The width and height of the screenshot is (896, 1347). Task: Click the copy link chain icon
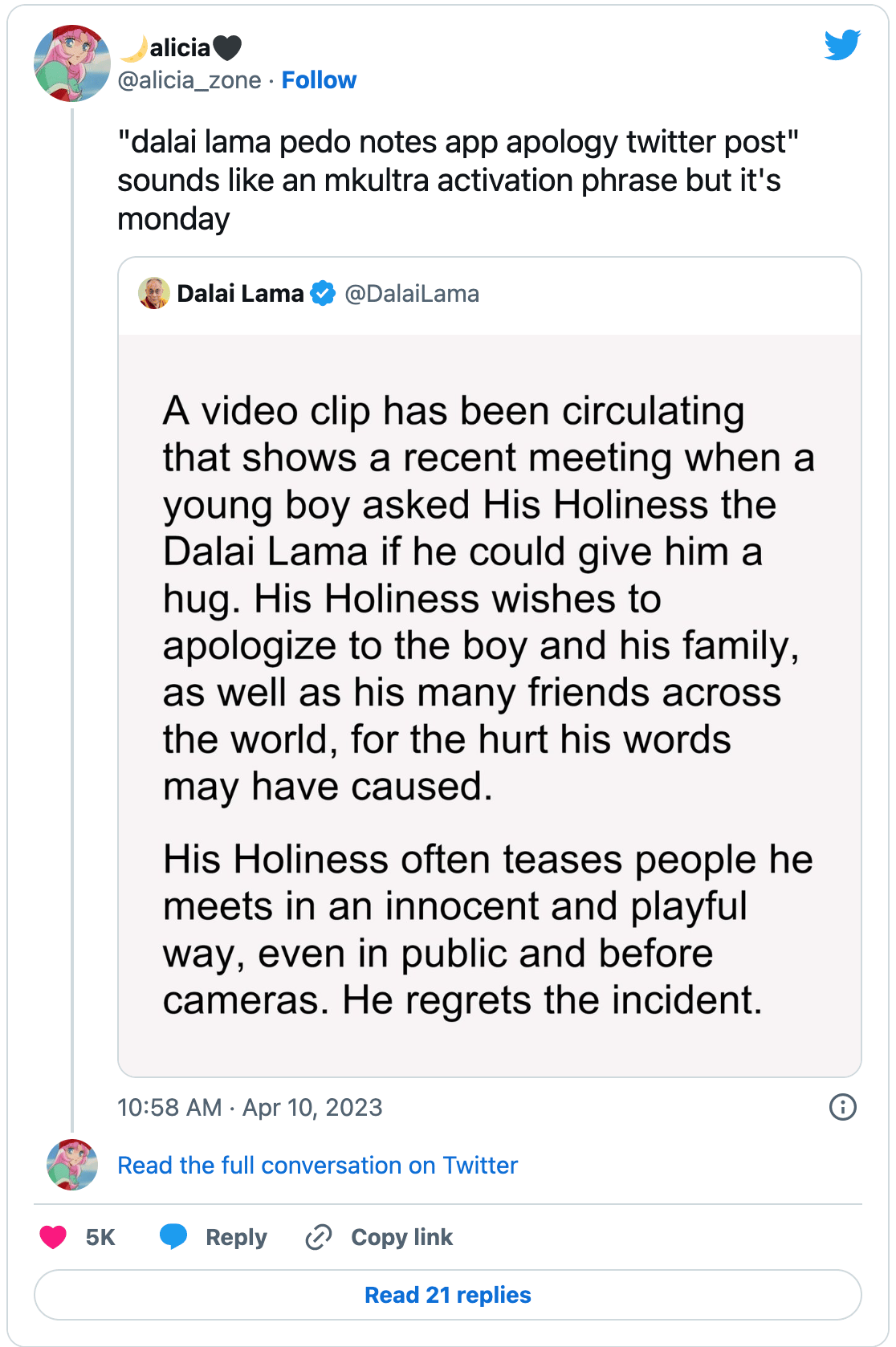click(319, 1237)
